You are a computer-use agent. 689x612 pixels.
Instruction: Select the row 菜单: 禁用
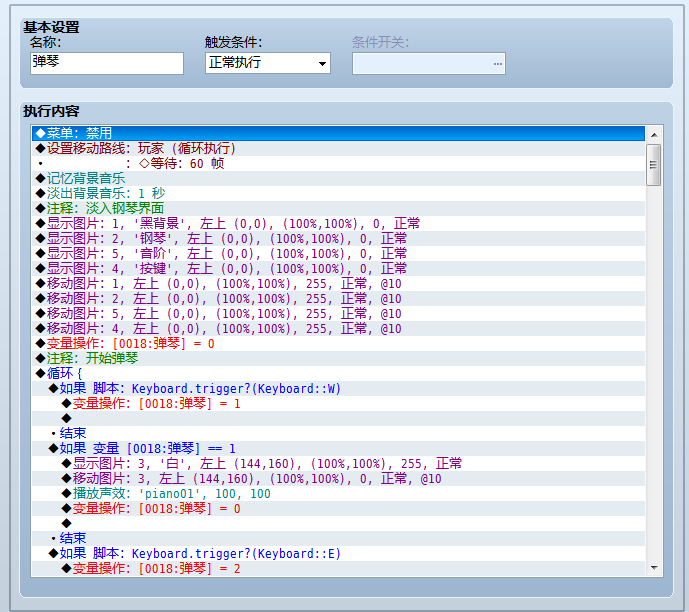pyautogui.click(x=338, y=133)
